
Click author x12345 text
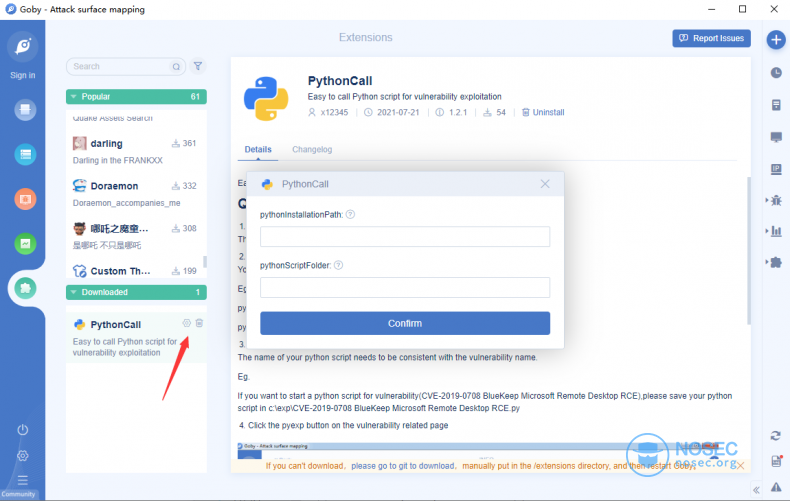tap(335, 112)
